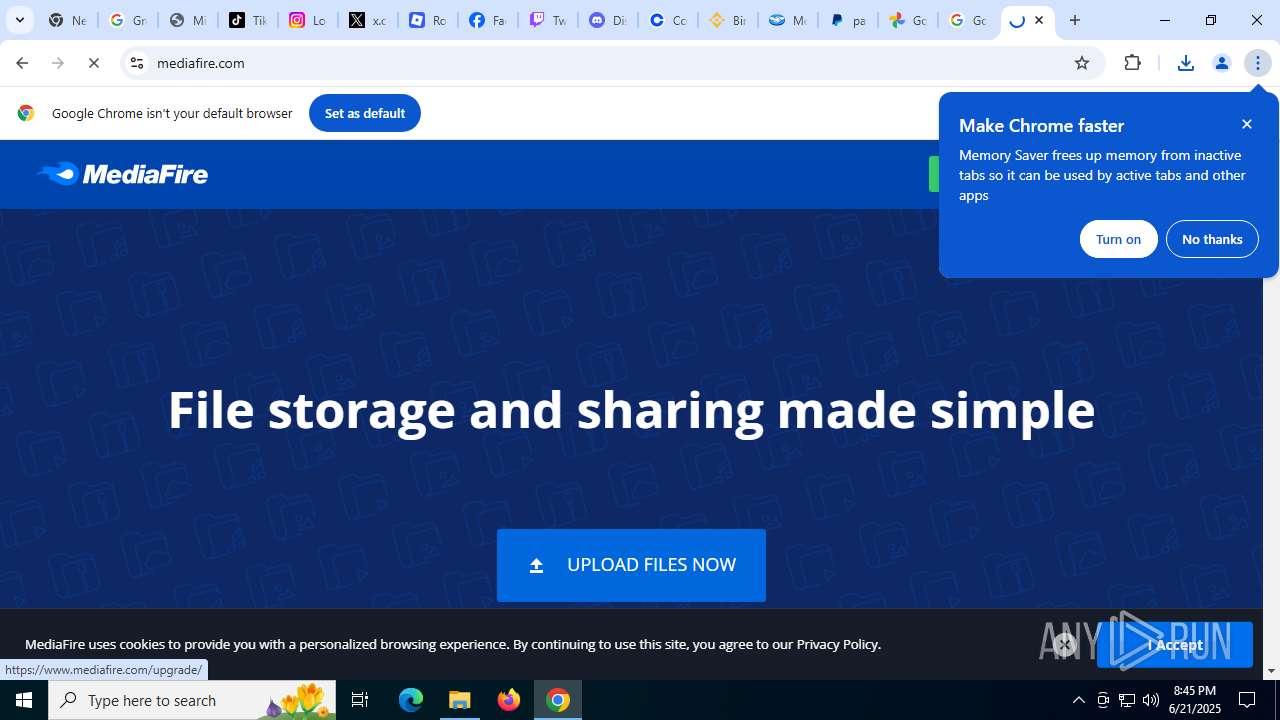Open the volume tray icon
Image resolution: width=1280 pixels, height=720 pixels.
point(1151,700)
